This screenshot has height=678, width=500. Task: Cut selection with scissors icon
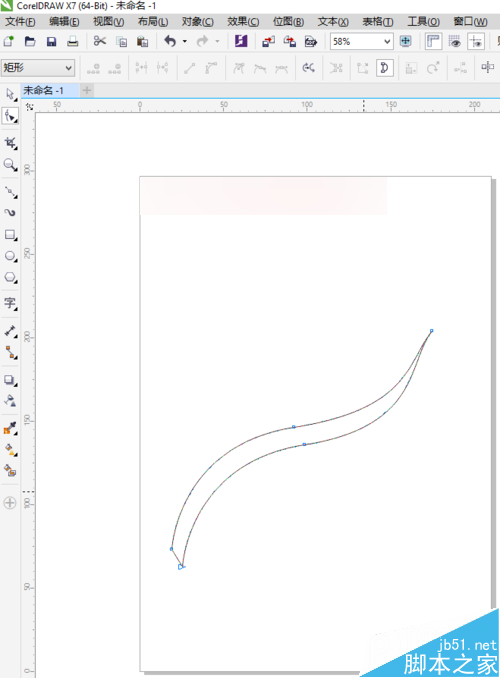pos(99,42)
